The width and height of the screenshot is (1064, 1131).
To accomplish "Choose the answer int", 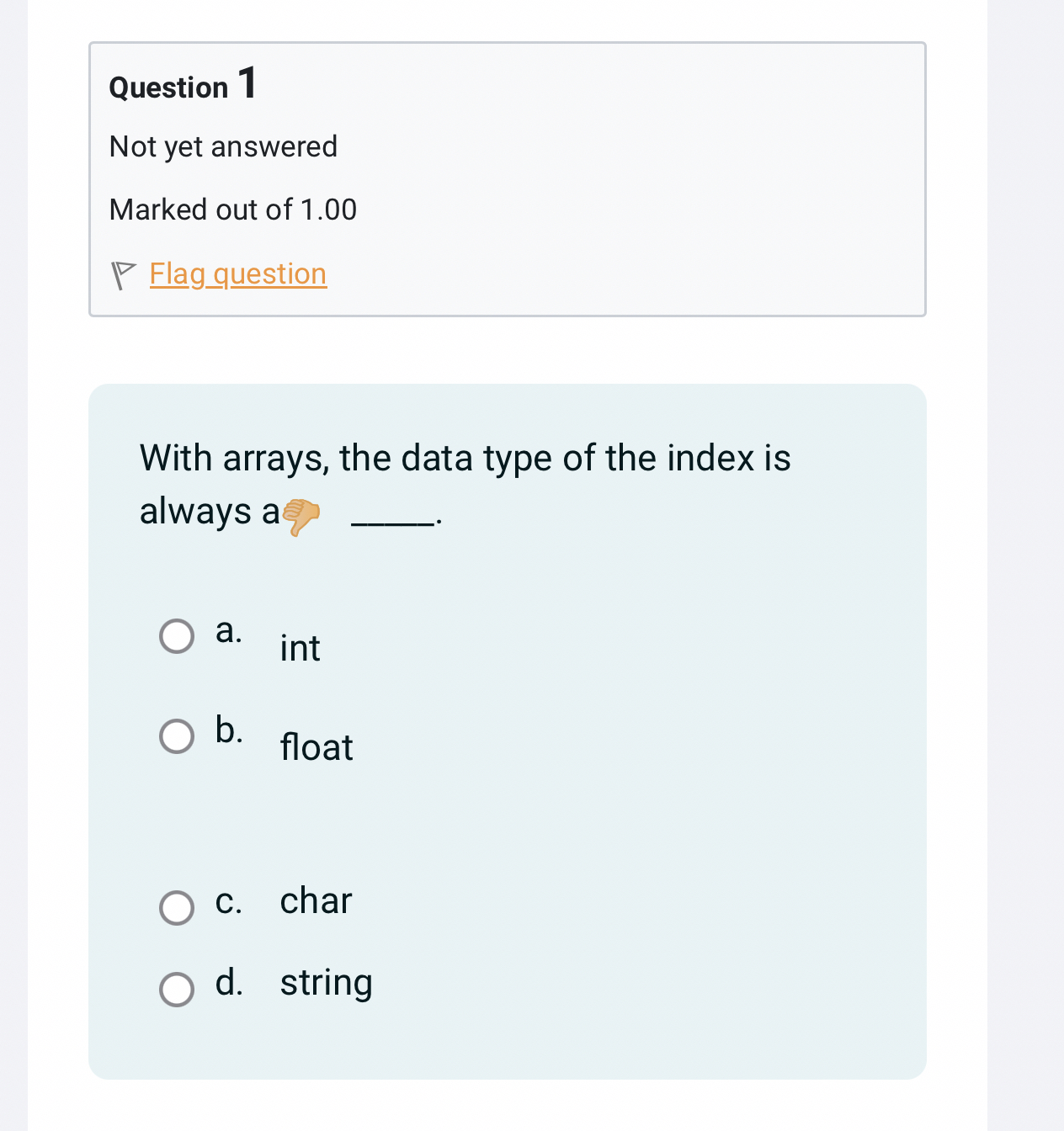I will pyautogui.click(x=300, y=647).
